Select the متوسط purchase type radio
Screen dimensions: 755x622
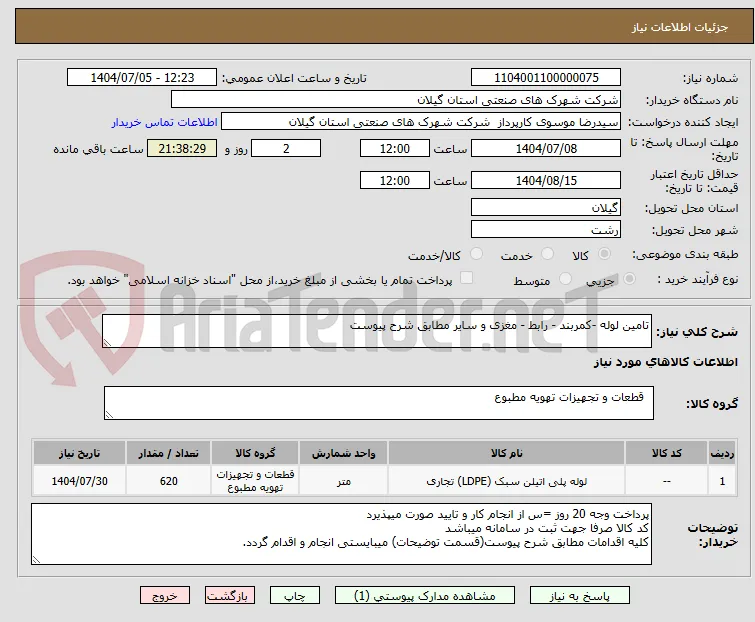[565, 279]
